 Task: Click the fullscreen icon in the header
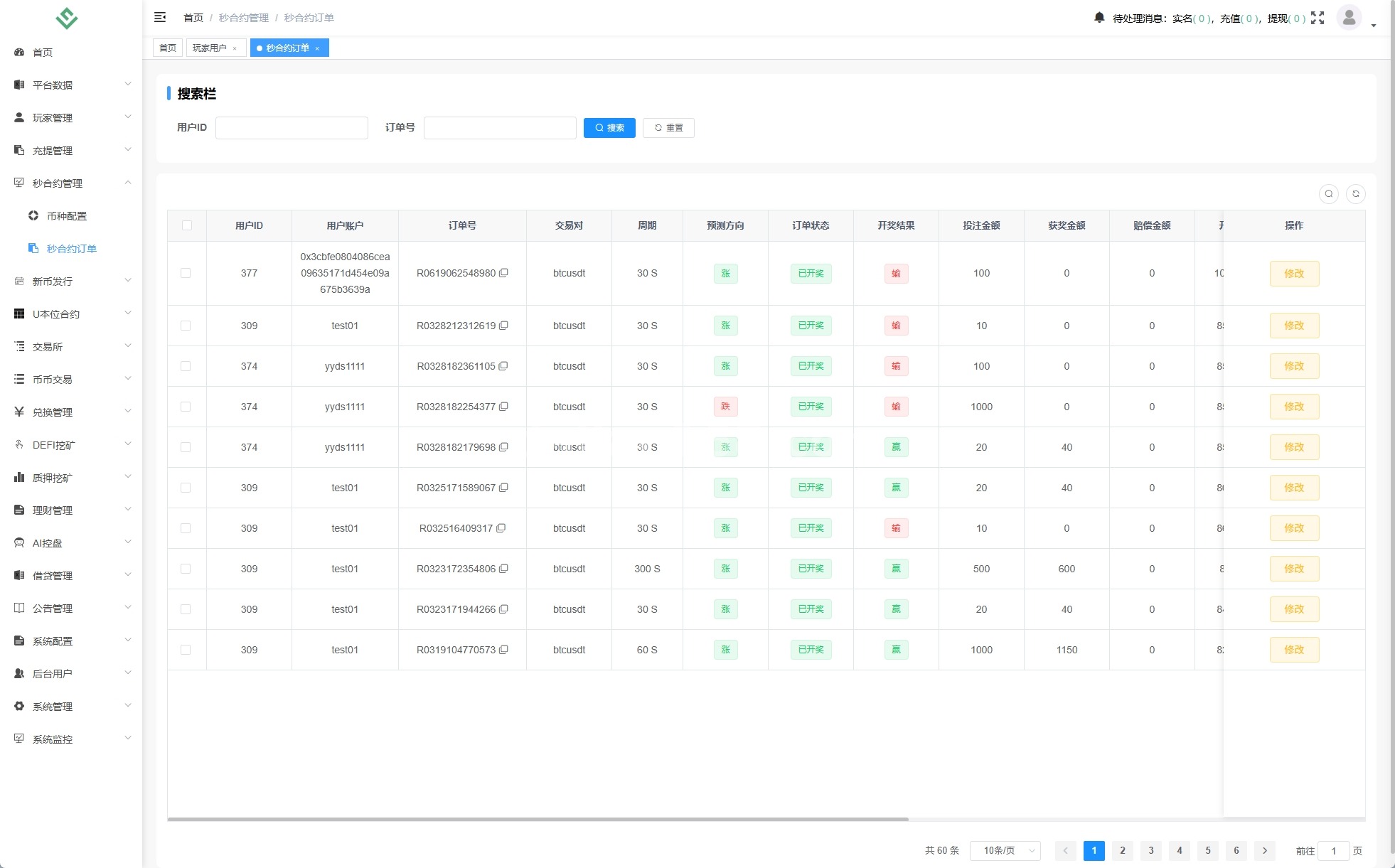1319,18
